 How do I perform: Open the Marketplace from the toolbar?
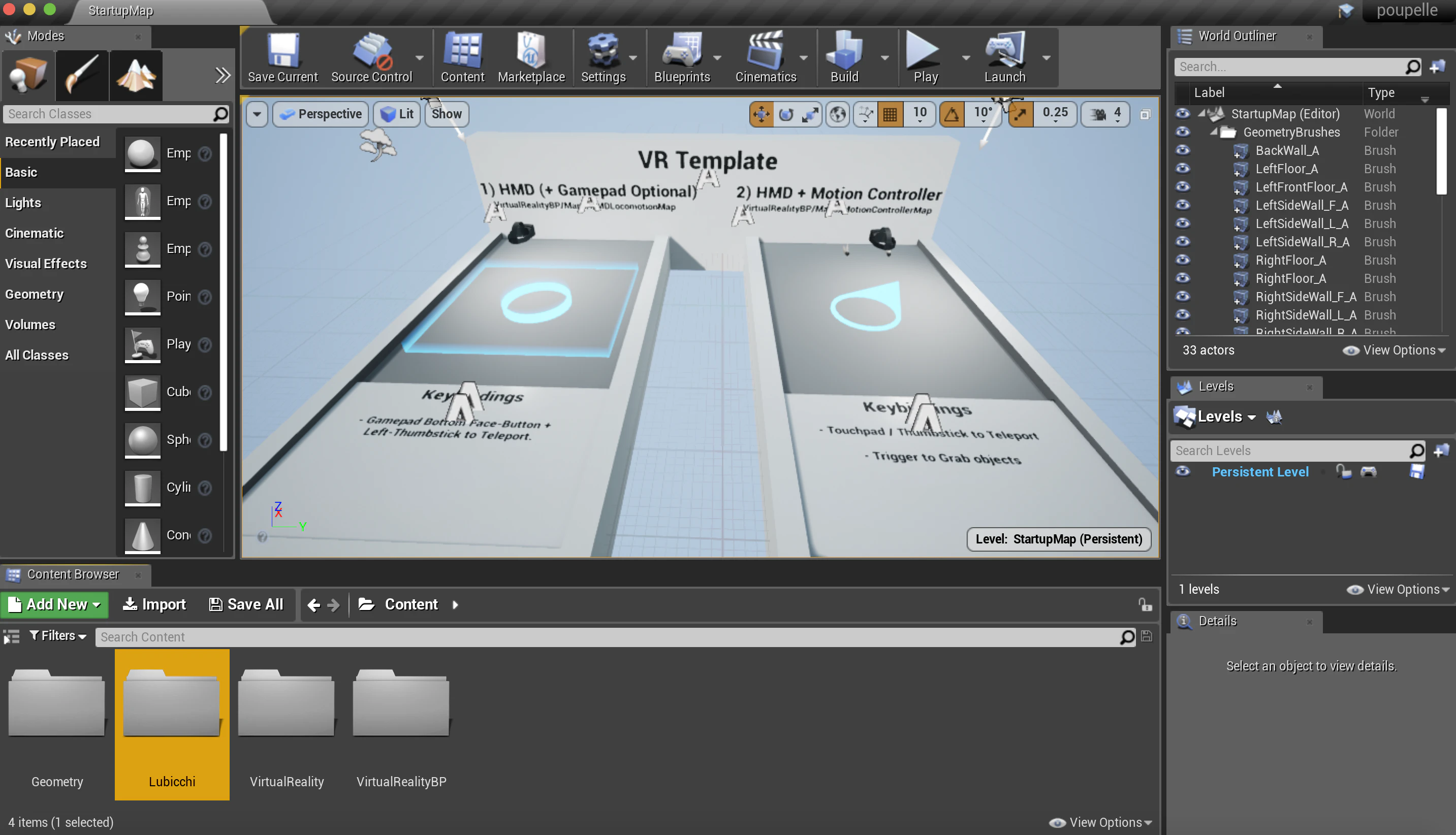[531, 57]
